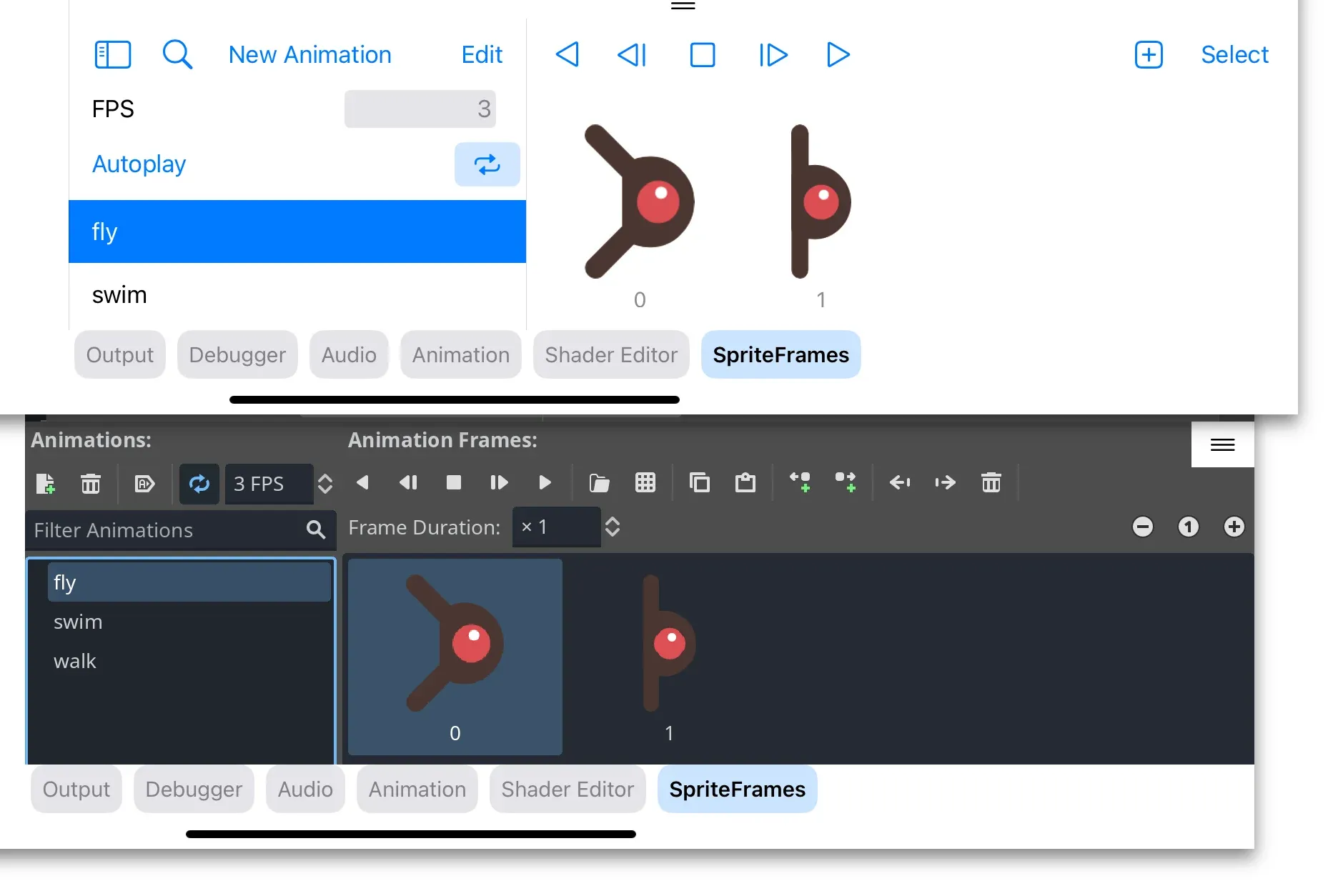Select the walk animation in the list
Viewport: 1328px width, 896px height.
tap(74, 661)
